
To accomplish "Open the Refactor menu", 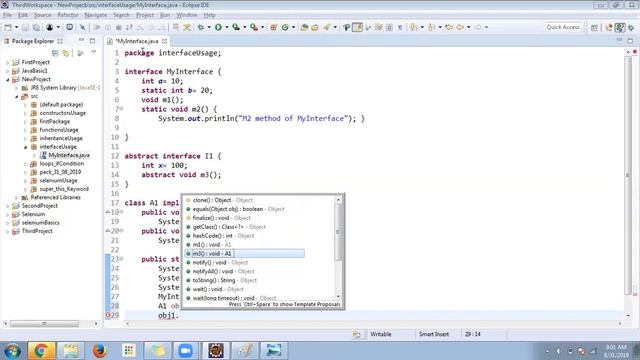I will point(67,15).
